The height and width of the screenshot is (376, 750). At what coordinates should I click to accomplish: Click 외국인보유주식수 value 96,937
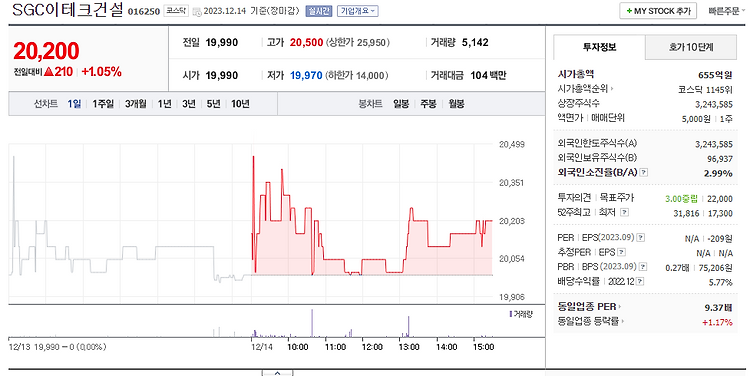(x=720, y=159)
